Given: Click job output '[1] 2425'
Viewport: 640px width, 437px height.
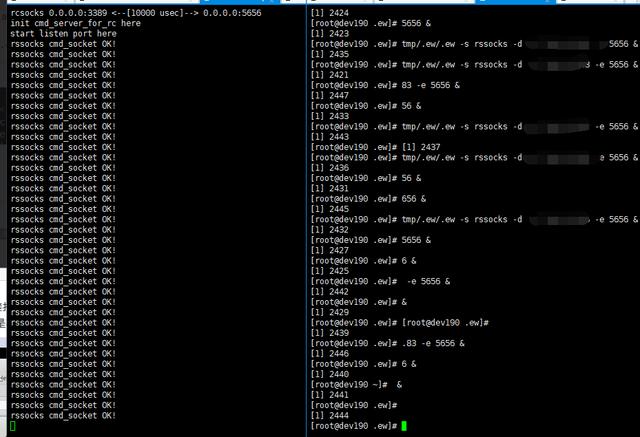Looking at the screenshot, I should pyautogui.click(x=330, y=271).
